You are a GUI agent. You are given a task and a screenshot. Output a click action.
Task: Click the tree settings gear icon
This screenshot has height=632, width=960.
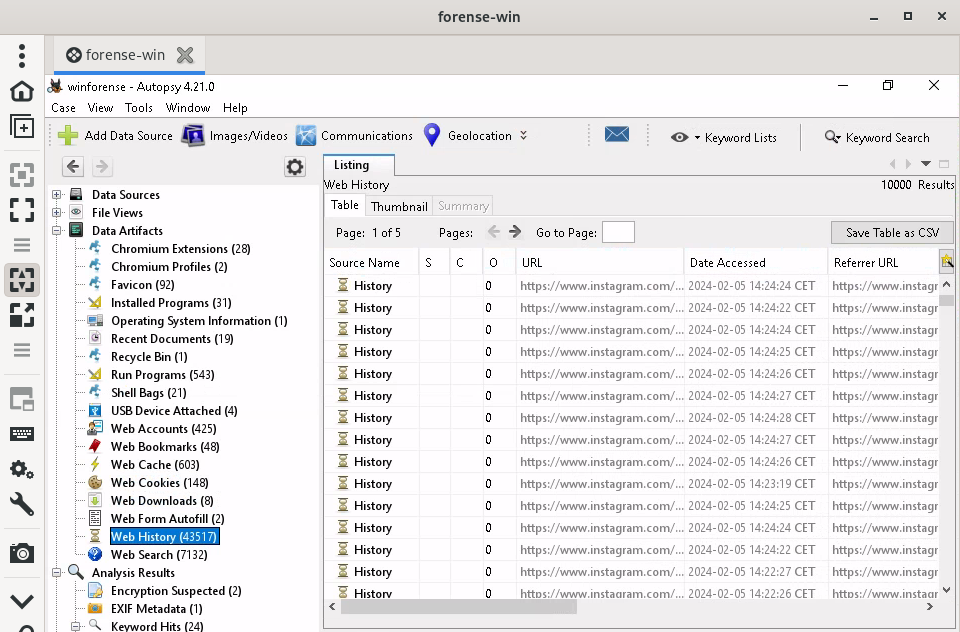click(x=295, y=167)
